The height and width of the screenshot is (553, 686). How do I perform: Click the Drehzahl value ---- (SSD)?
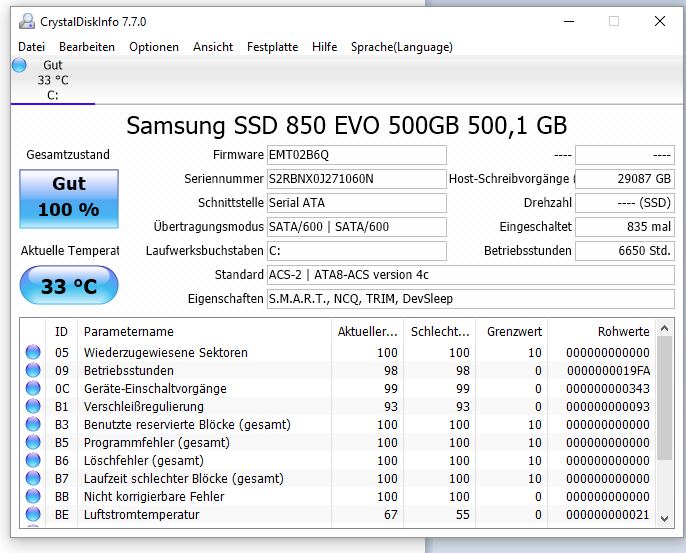625,203
